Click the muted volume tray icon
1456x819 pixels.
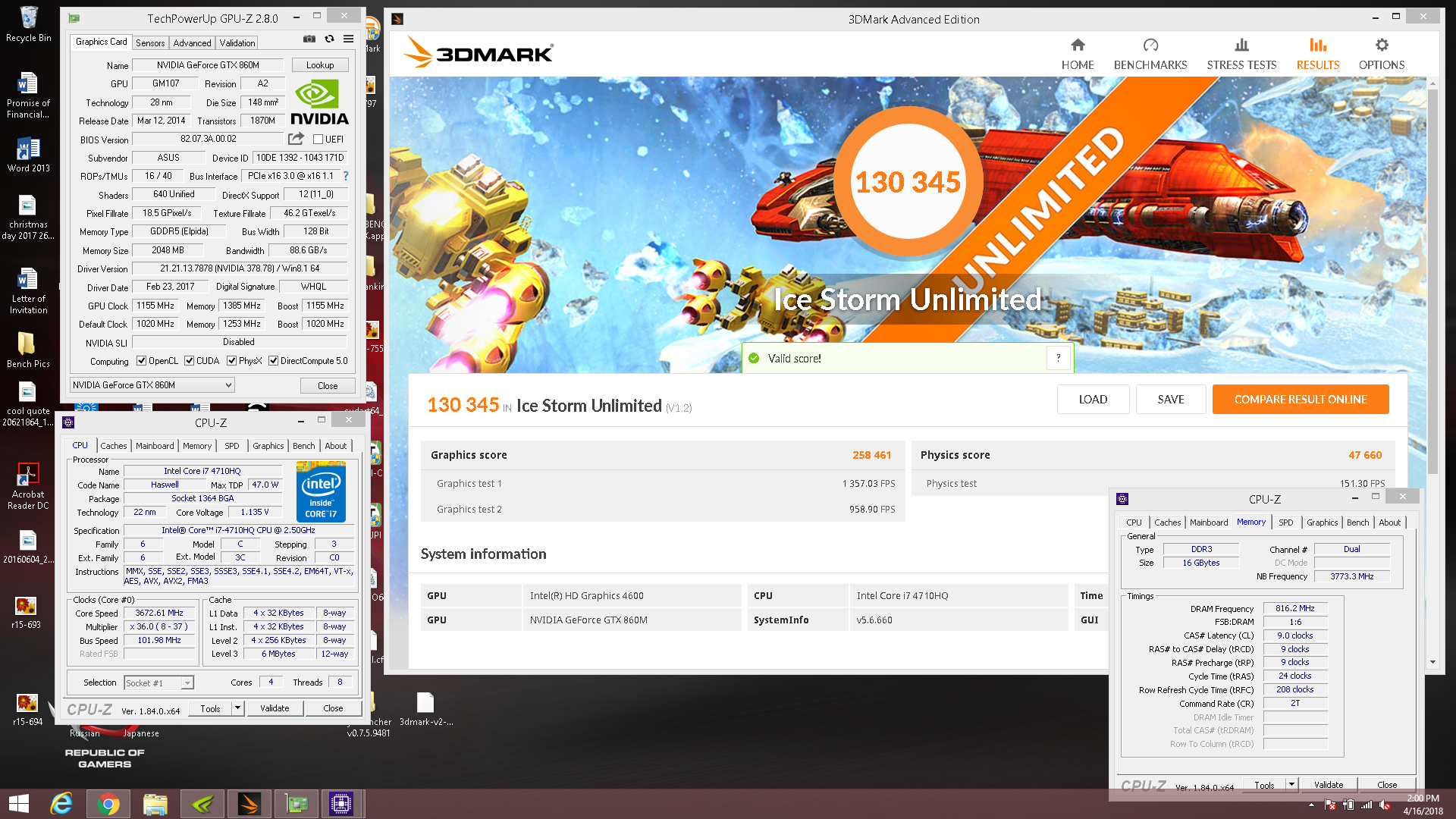(1385, 805)
